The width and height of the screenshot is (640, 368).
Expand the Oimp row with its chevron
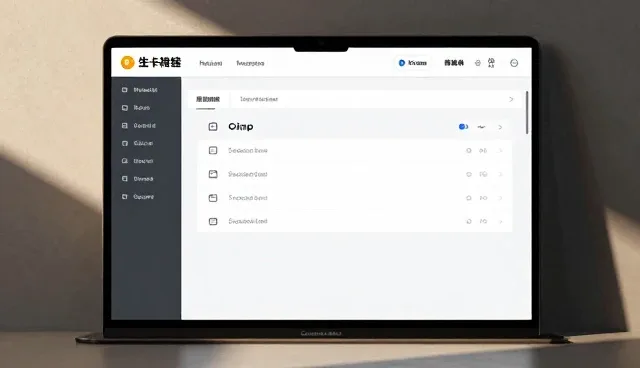click(500, 127)
